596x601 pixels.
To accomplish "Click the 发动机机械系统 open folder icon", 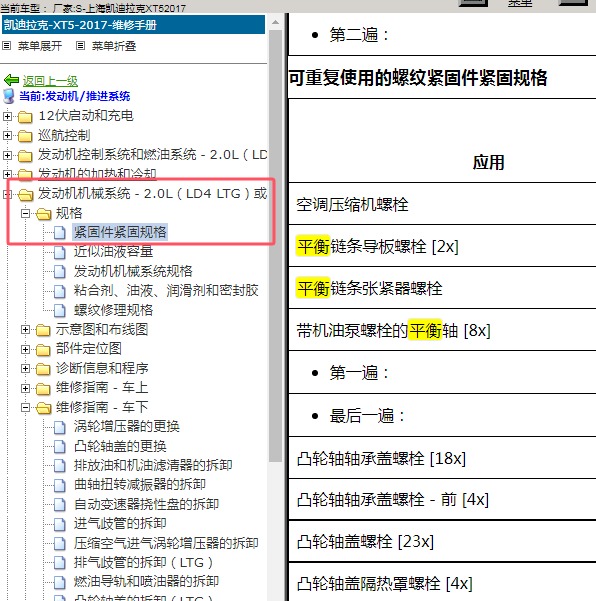I will [x=25, y=194].
